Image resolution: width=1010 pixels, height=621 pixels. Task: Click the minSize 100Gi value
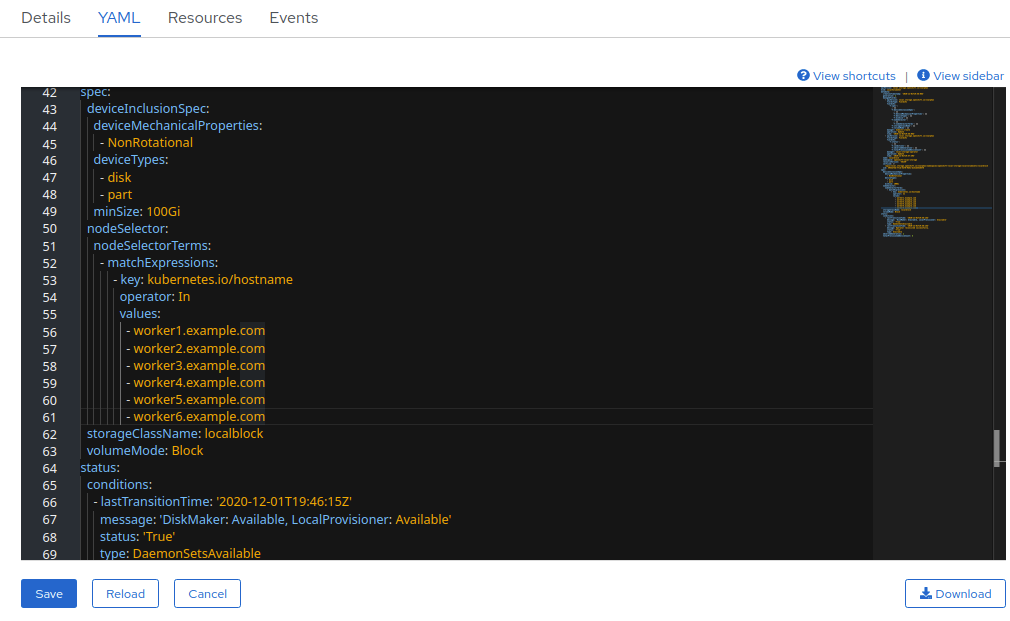click(163, 212)
